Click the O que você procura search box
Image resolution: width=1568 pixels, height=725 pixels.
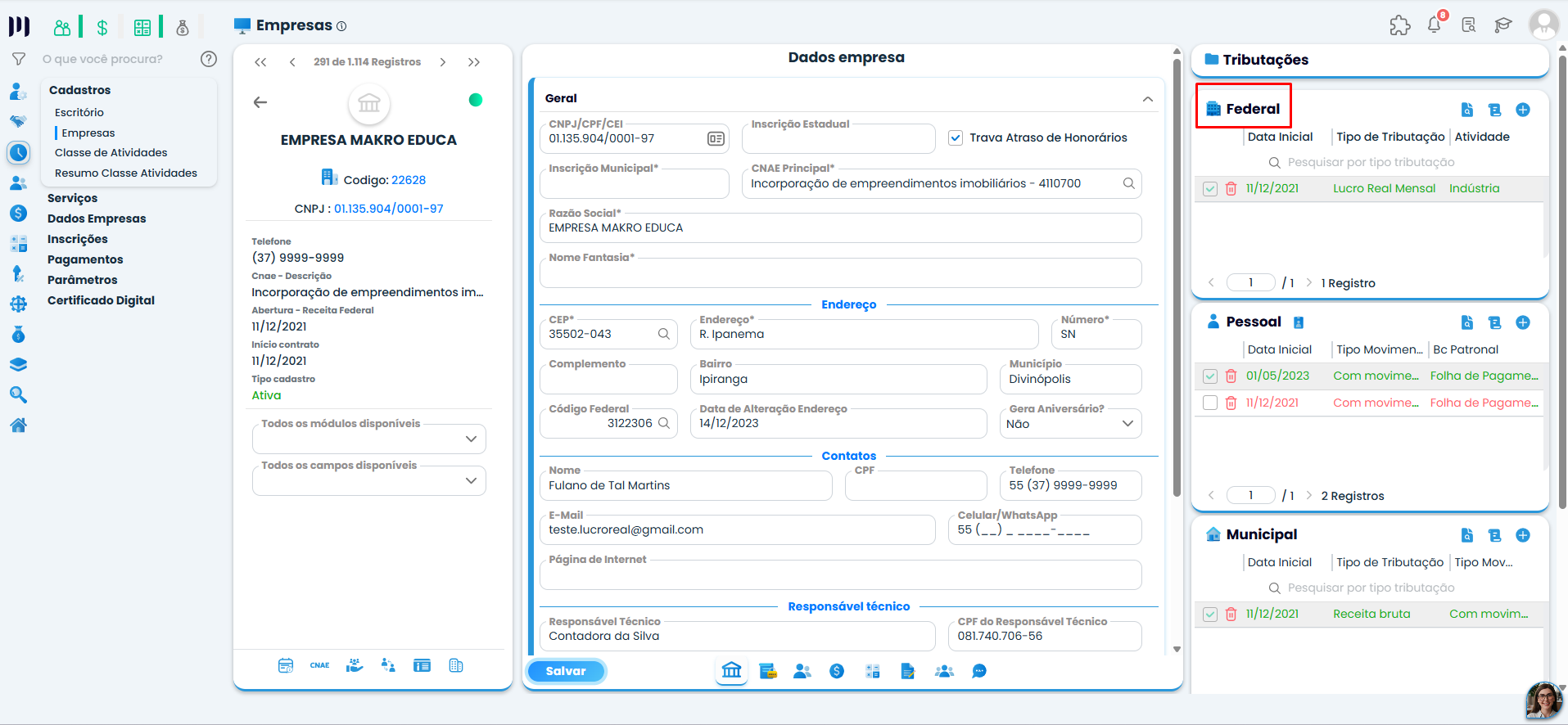103,59
